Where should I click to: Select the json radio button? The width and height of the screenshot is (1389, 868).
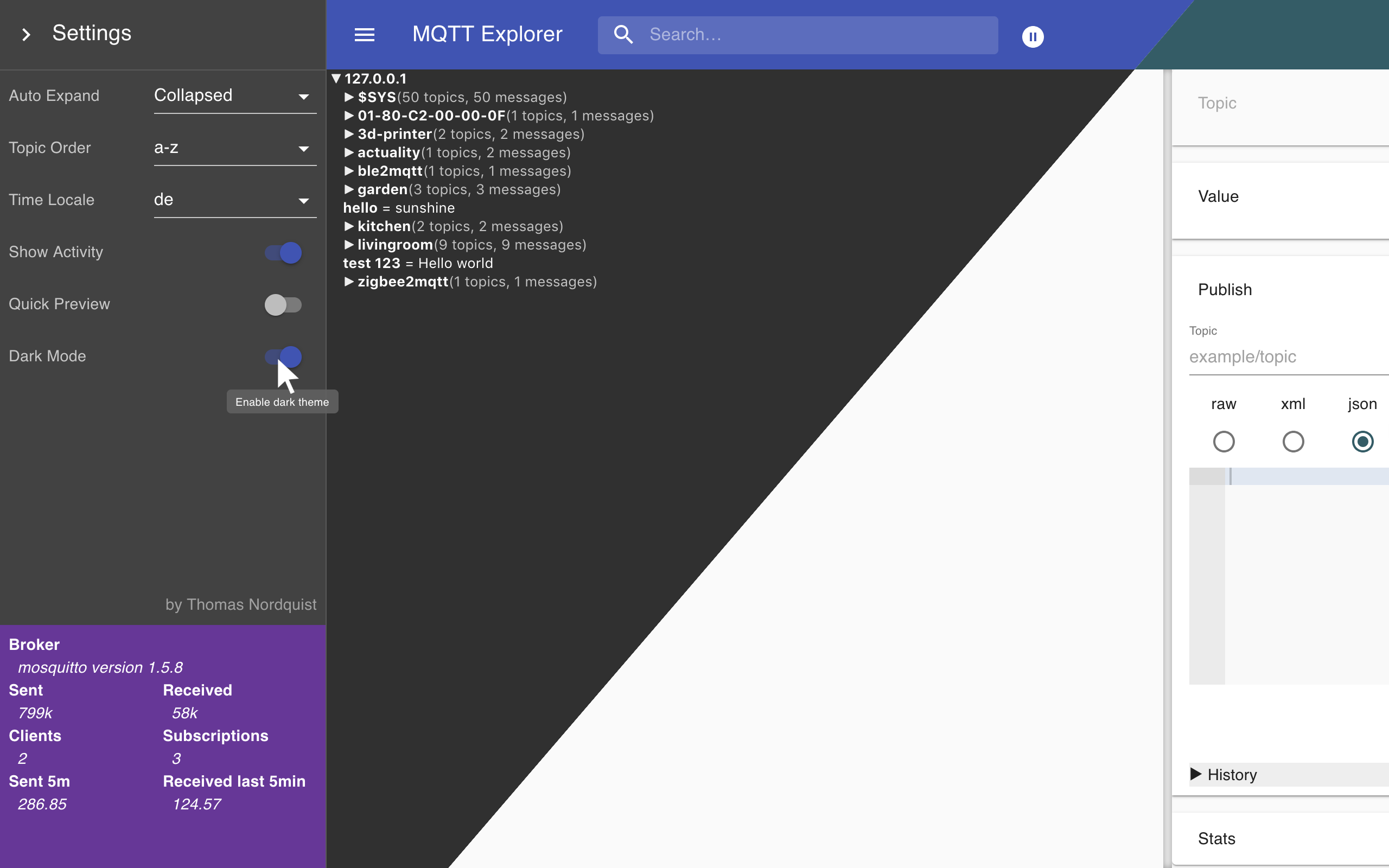point(1362,441)
